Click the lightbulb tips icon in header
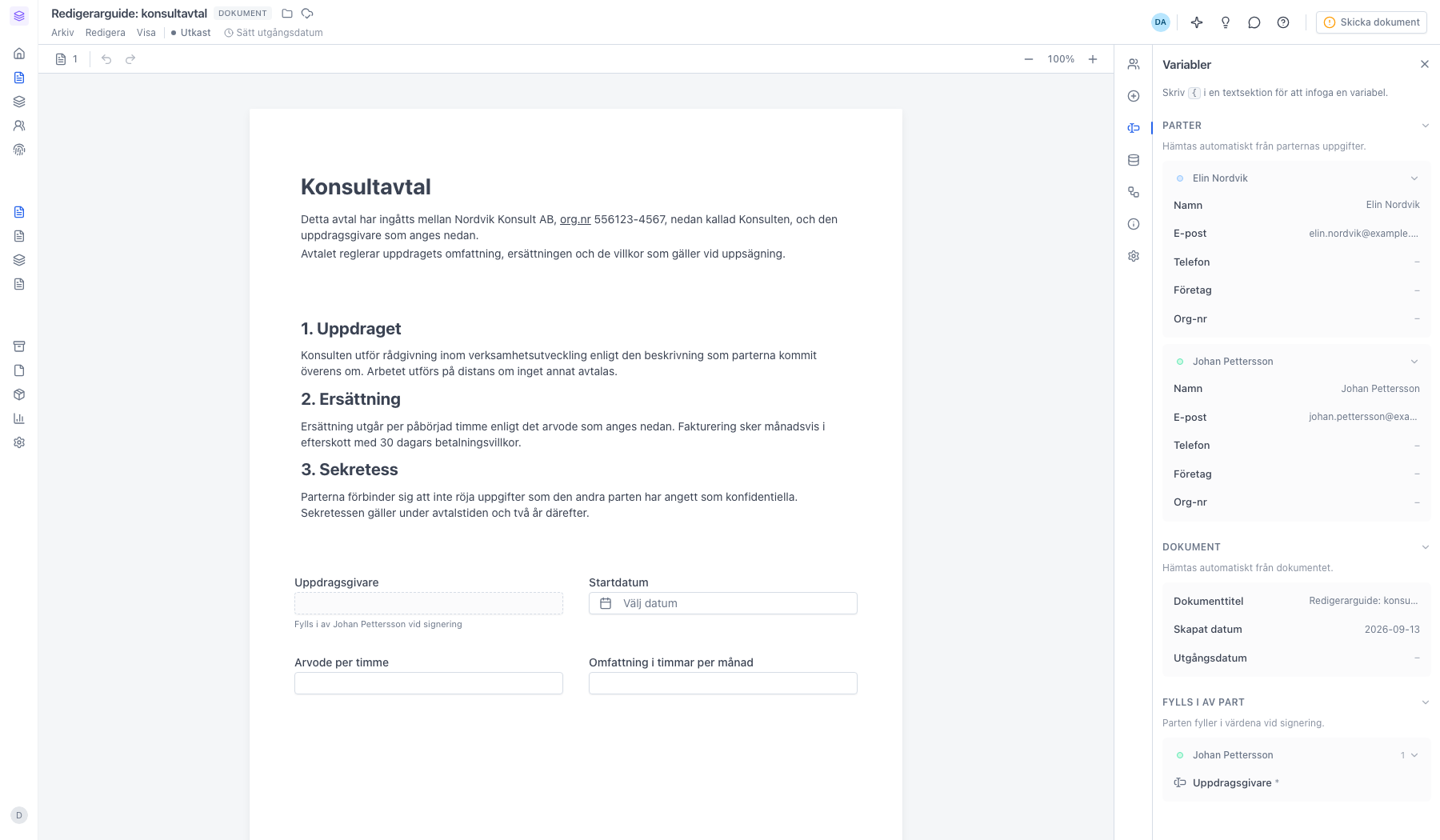This screenshot has height=840, width=1440. tap(1226, 22)
